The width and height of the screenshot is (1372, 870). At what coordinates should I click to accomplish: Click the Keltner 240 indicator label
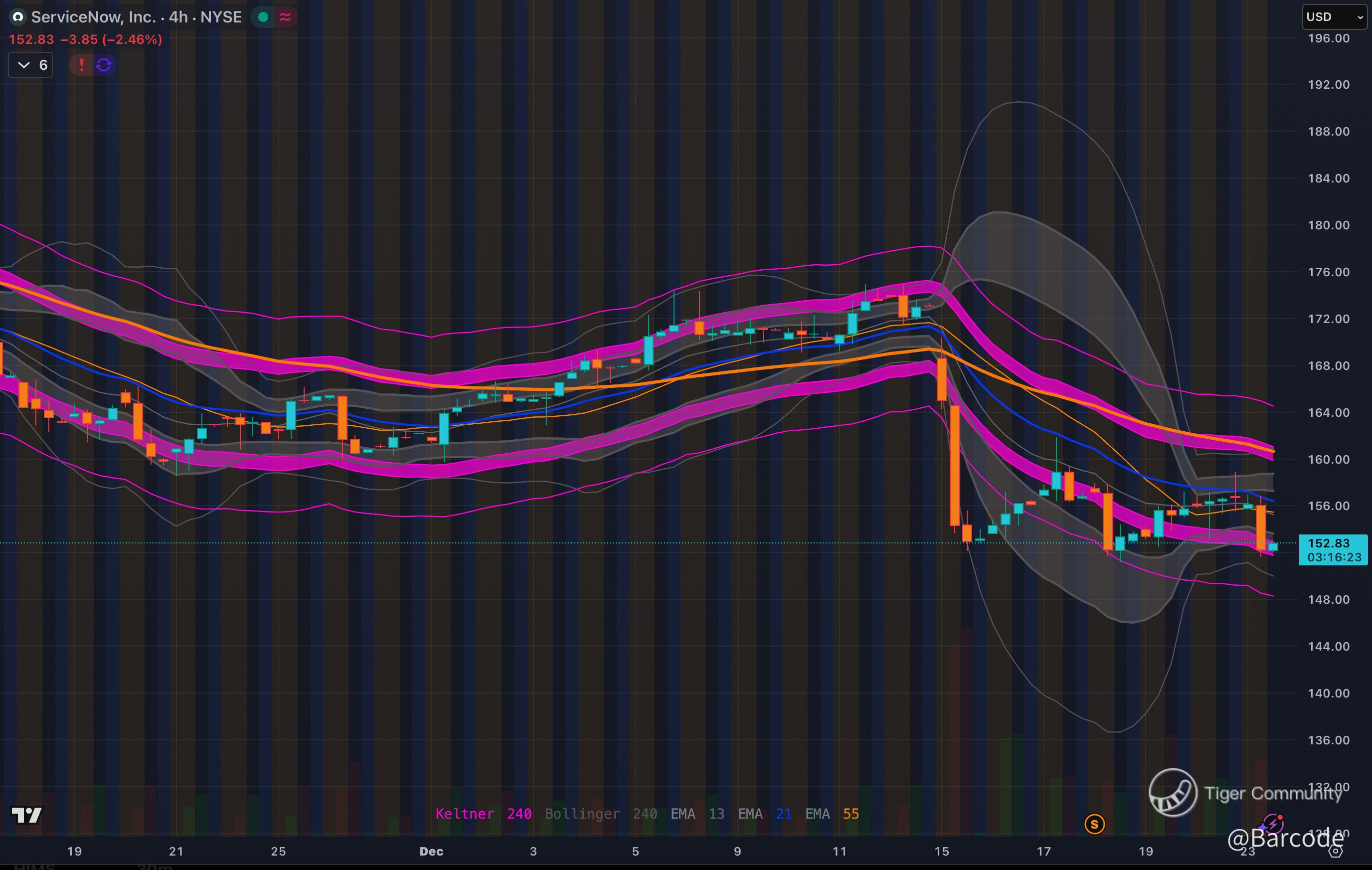483,814
